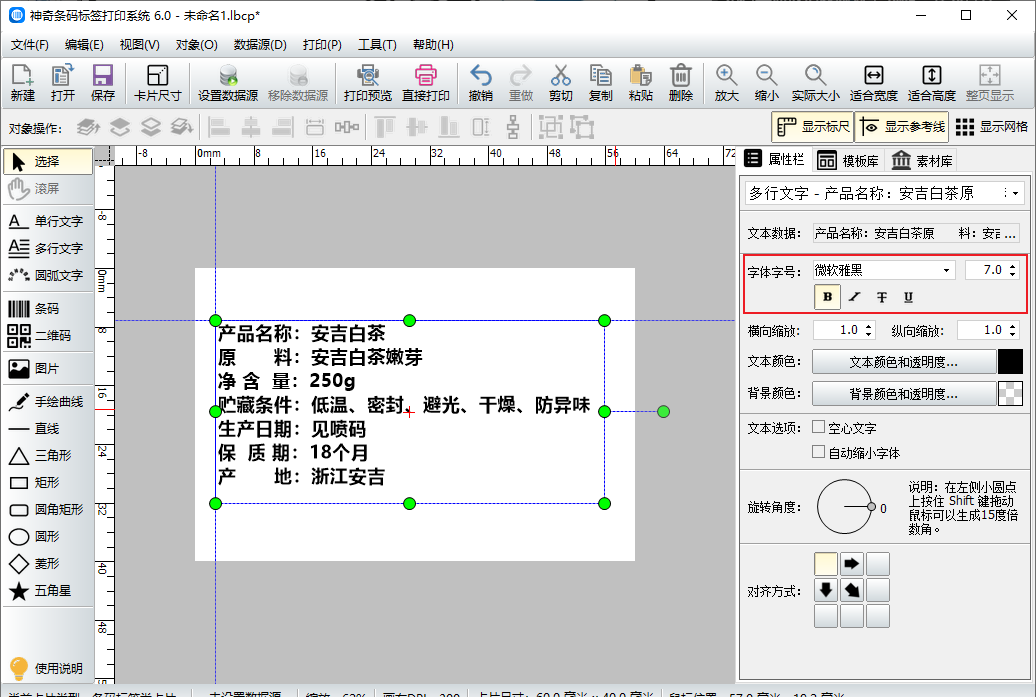Delete object with the 删除 trash icon

click(x=681, y=83)
